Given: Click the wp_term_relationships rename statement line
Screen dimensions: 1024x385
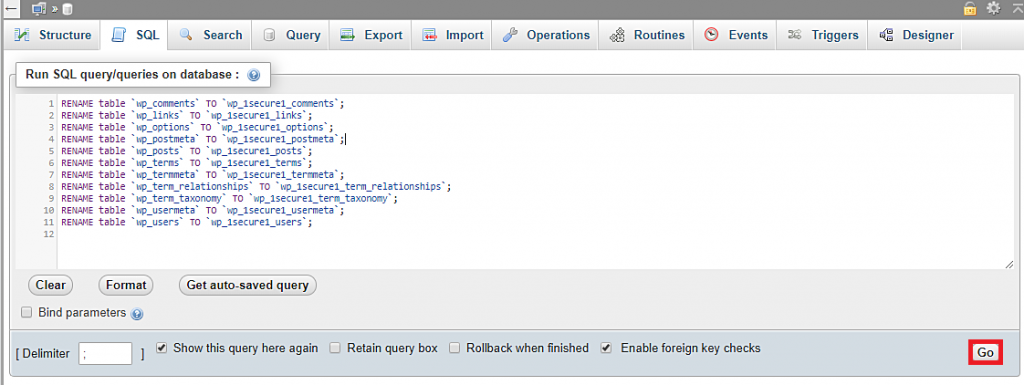Looking at the screenshot, I should 256,187.
